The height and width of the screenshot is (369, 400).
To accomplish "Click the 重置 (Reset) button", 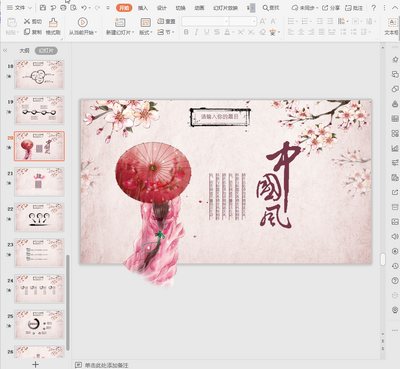I will (x=166, y=21).
